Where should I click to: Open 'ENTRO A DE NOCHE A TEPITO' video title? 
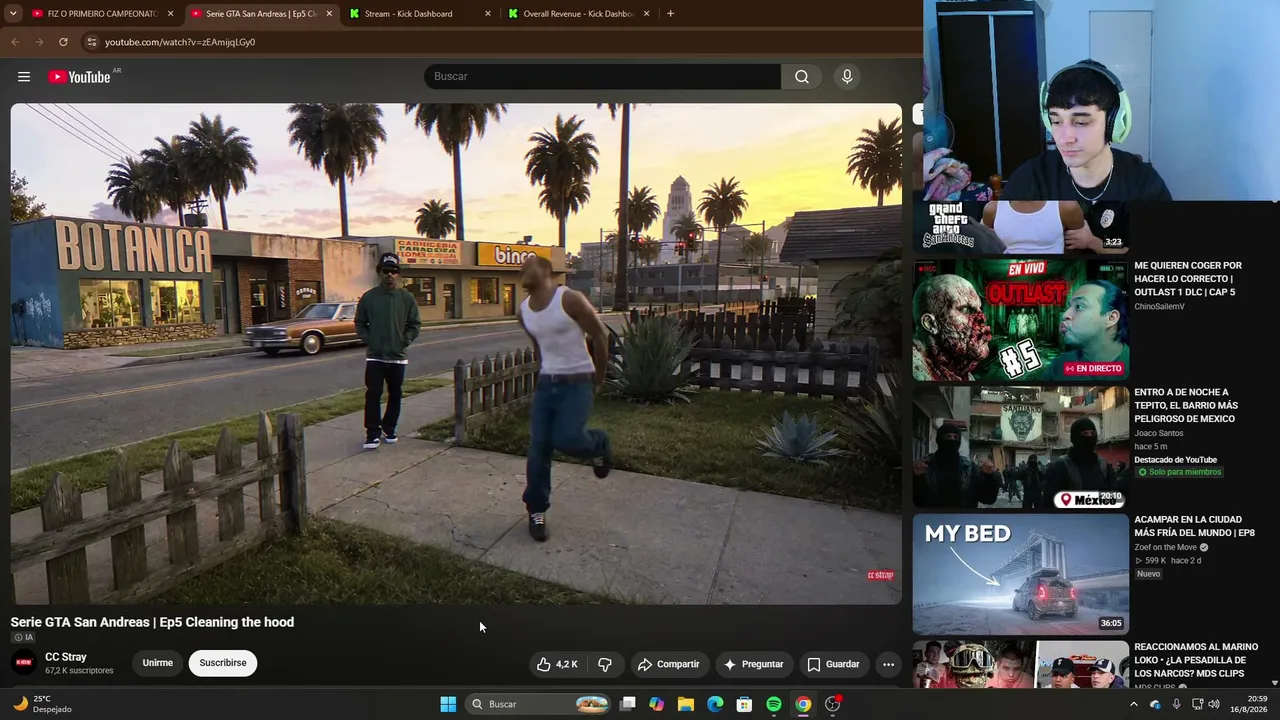1186,406
